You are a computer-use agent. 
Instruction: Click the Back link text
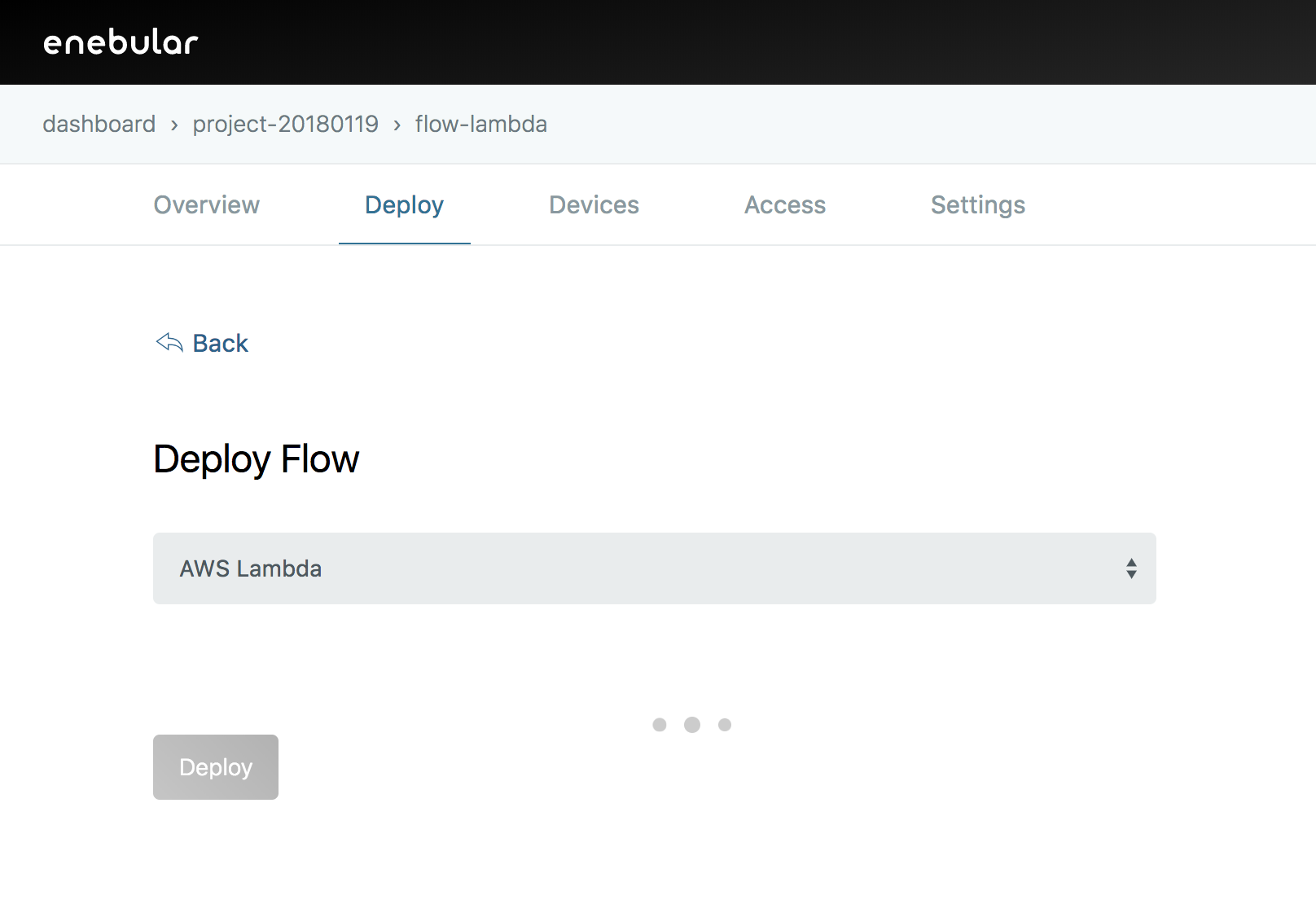(x=221, y=344)
